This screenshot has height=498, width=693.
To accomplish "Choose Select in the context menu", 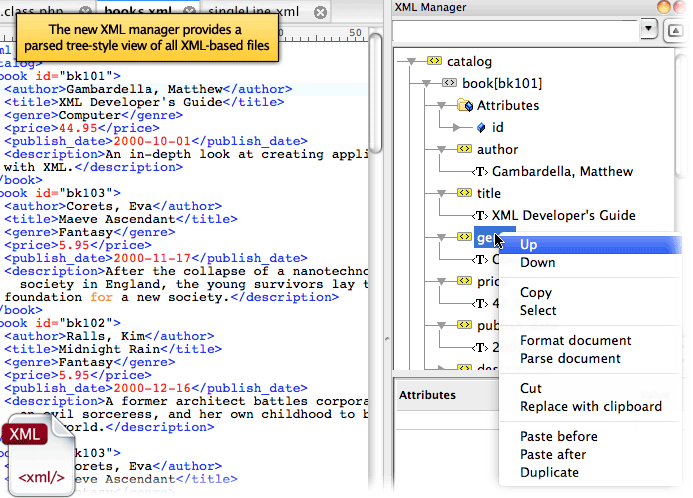I will pyautogui.click(x=590, y=310).
